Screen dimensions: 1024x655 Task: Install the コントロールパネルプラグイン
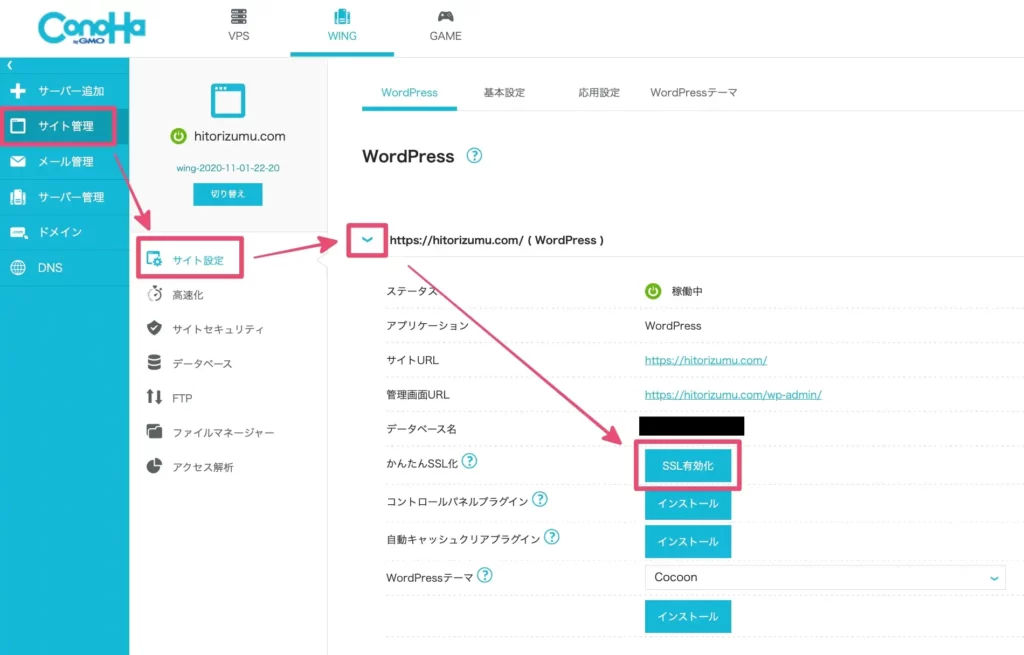click(688, 503)
